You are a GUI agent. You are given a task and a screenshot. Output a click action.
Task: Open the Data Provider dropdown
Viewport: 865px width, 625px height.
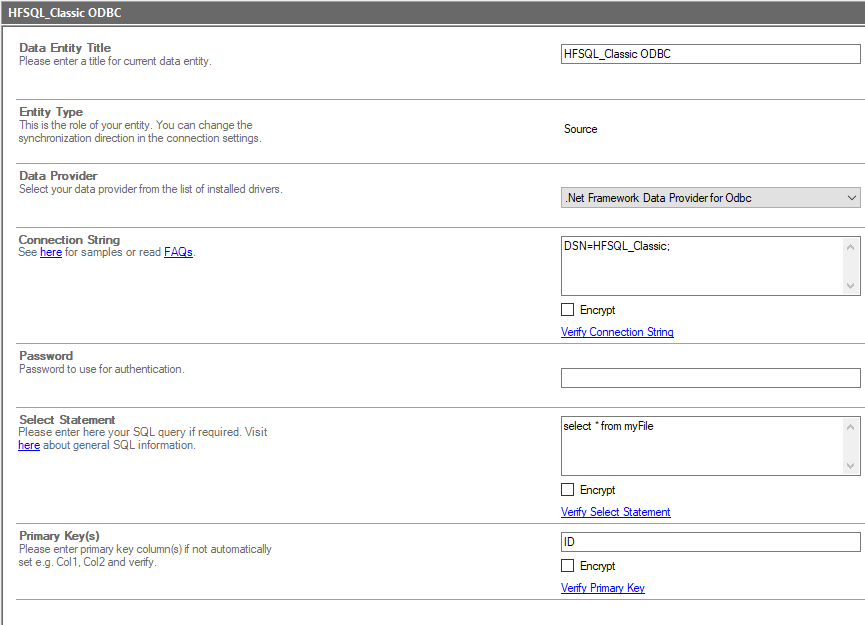coord(710,198)
